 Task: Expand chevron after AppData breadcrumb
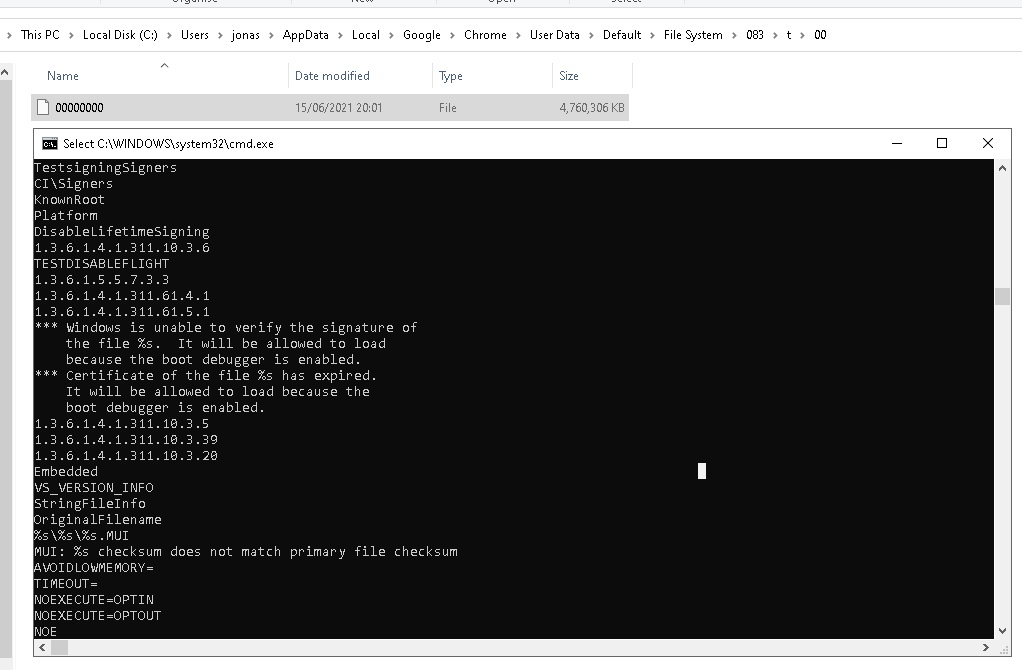click(340, 35)
